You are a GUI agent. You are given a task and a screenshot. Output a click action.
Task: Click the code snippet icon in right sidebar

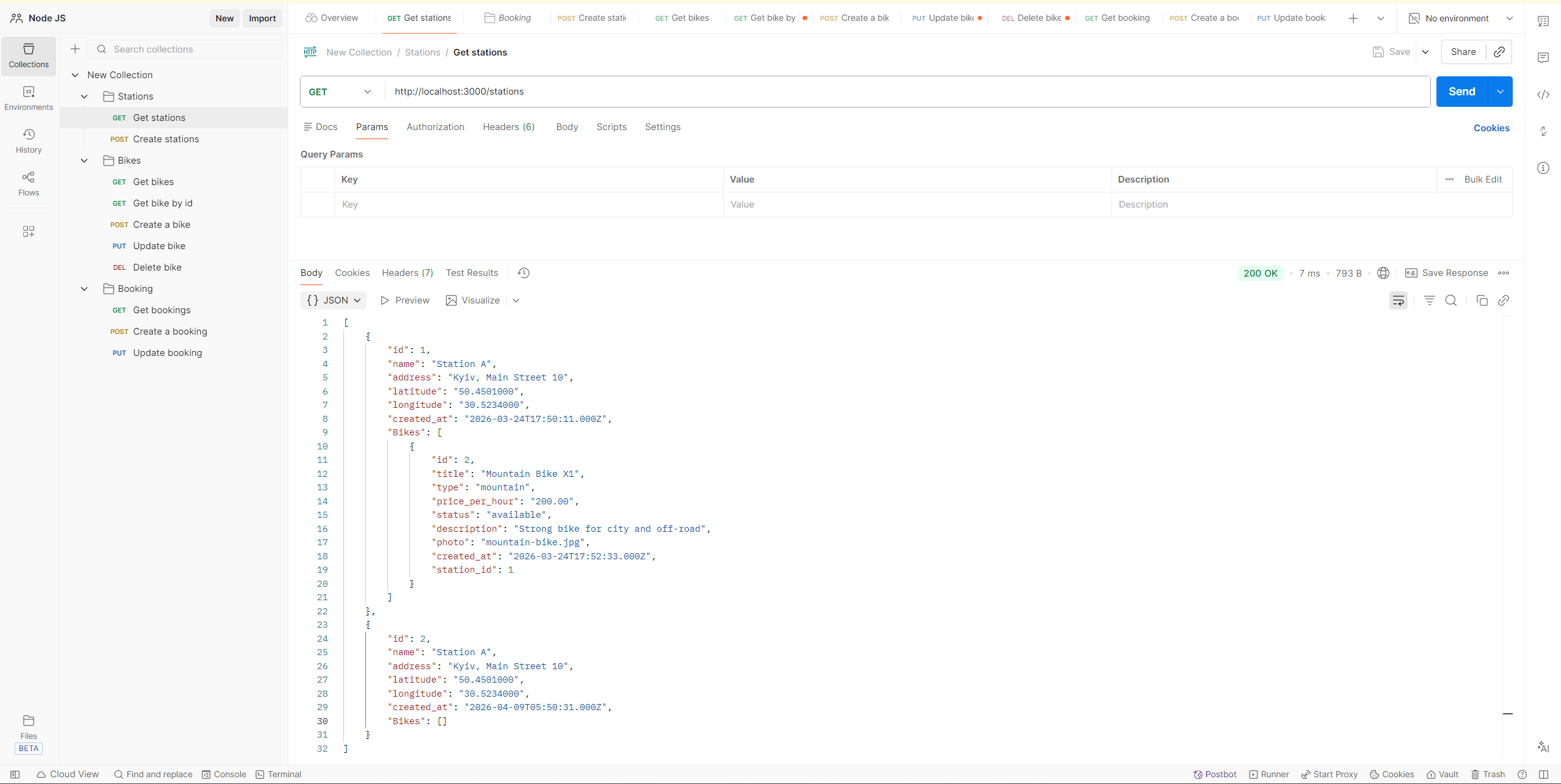(1543, 95)
